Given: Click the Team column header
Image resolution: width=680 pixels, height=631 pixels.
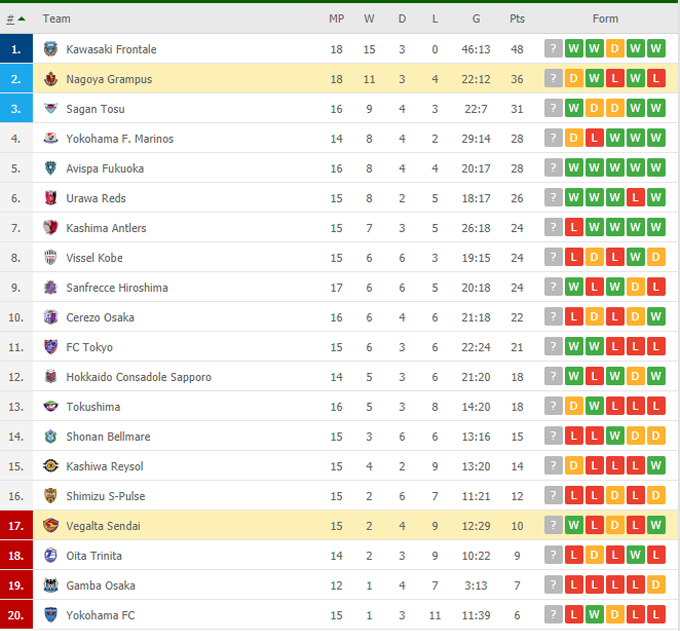Looking at the screenshot, I should (57, 19).
